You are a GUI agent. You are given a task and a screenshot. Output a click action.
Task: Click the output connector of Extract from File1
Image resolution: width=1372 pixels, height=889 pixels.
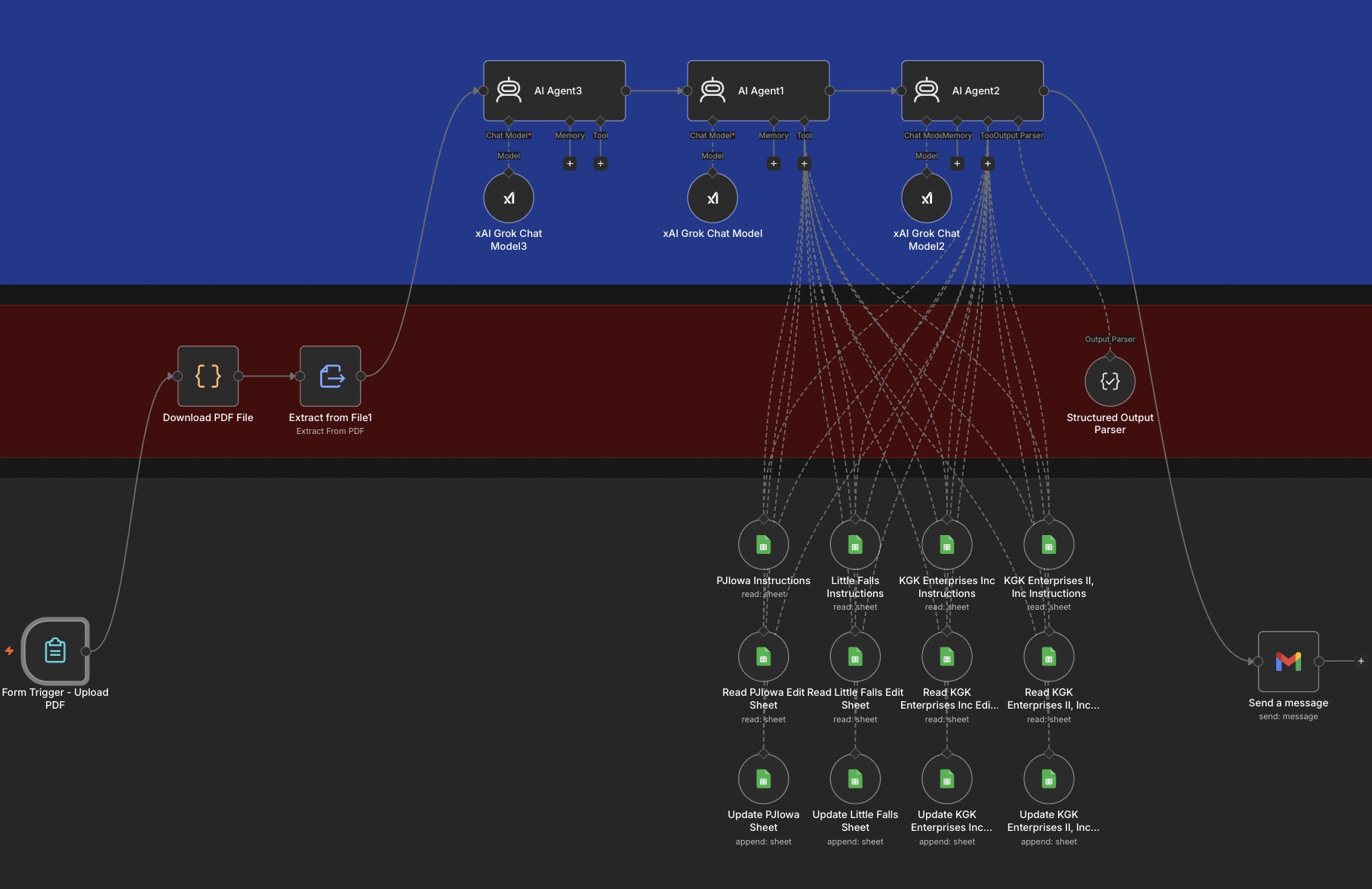361,376
